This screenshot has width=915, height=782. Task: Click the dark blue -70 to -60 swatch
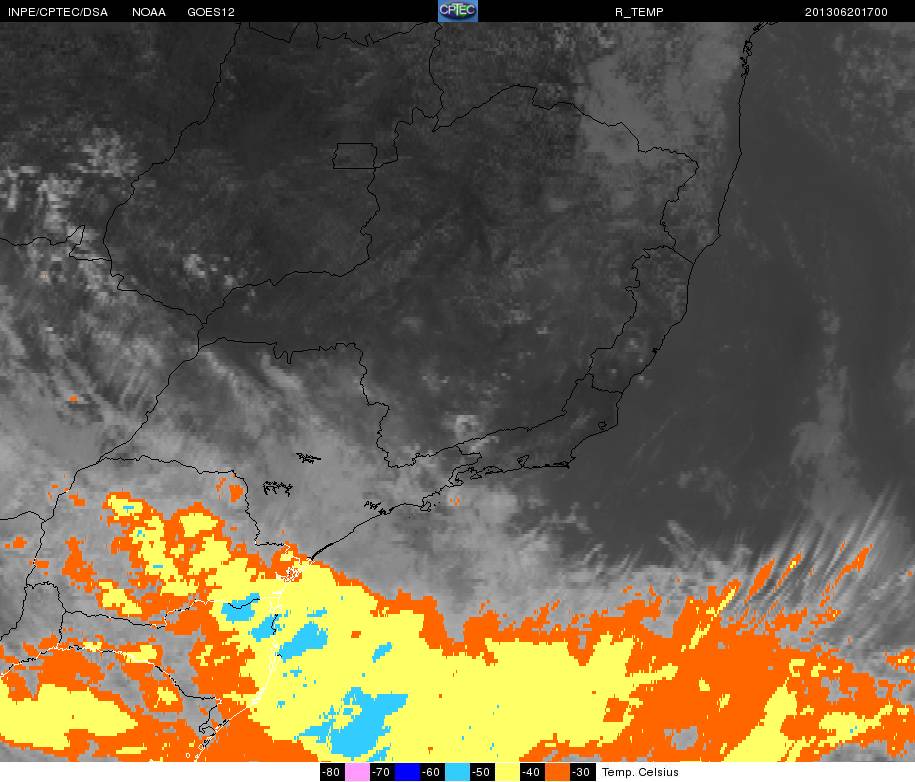tap(407, 772)
